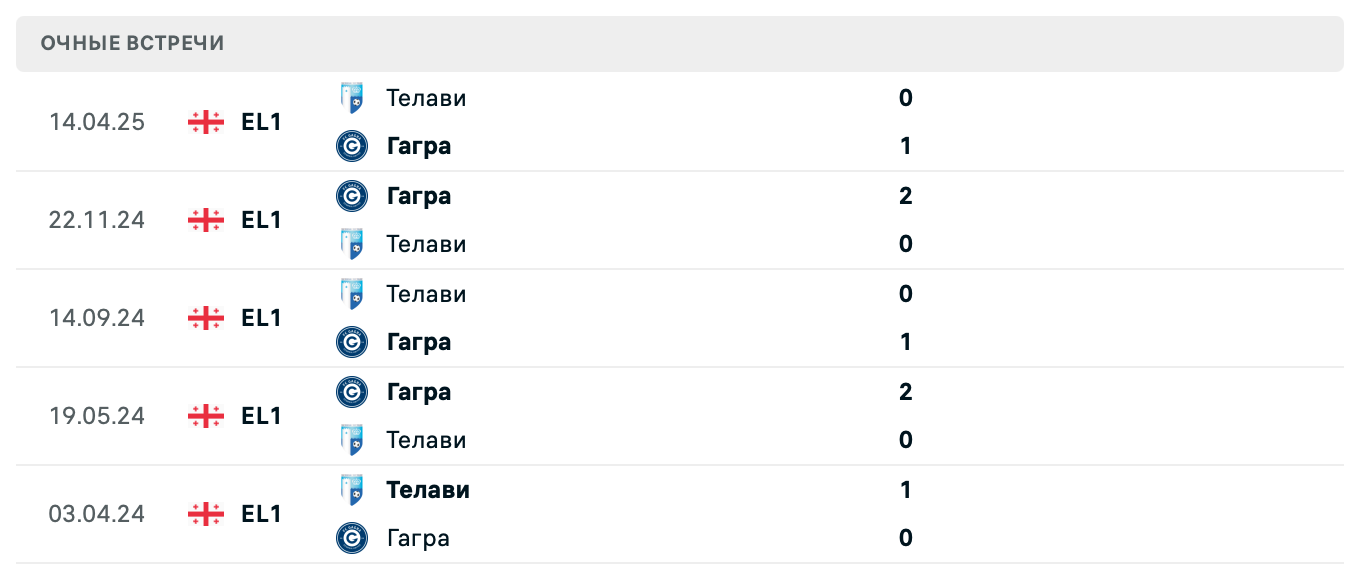
Task: Select team name Телави in 19.05.24 match
Action: coord(426,440)
